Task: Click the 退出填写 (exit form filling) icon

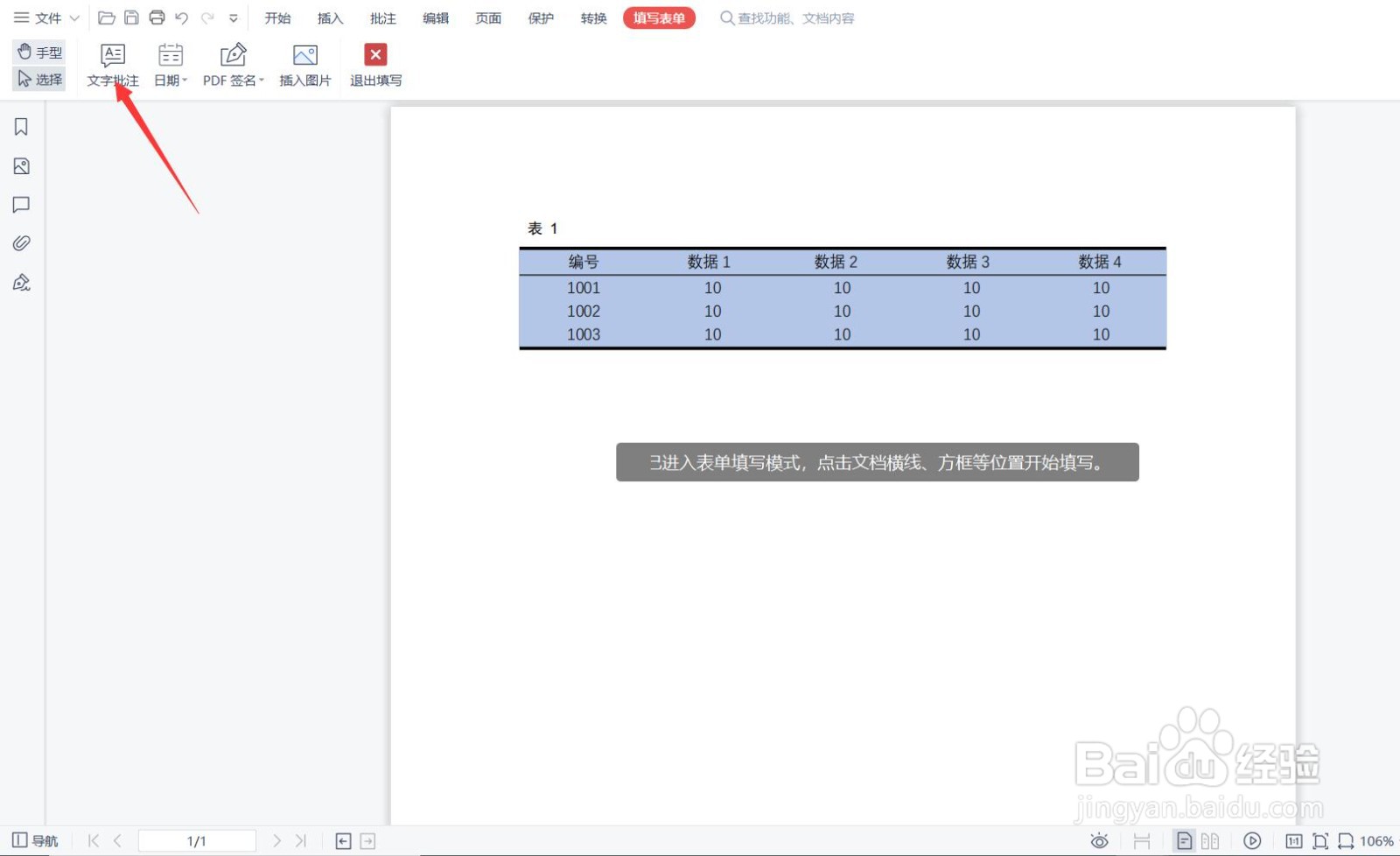Action: (374, 53)
